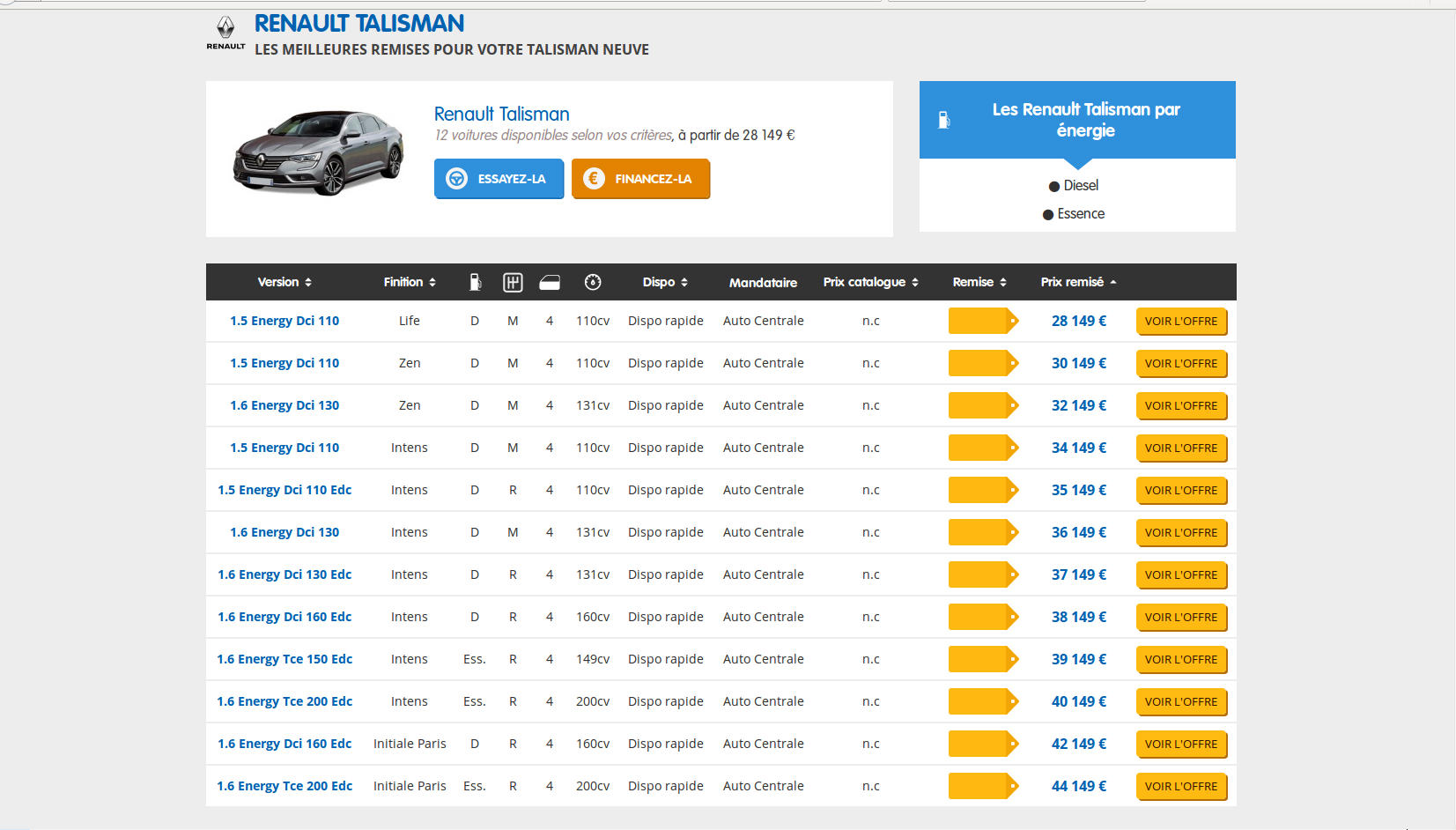The width and height of the screenshot is (1456, 830).
Task: Click discount tag for 28 149 € row
Action: (x=984, y=321)
